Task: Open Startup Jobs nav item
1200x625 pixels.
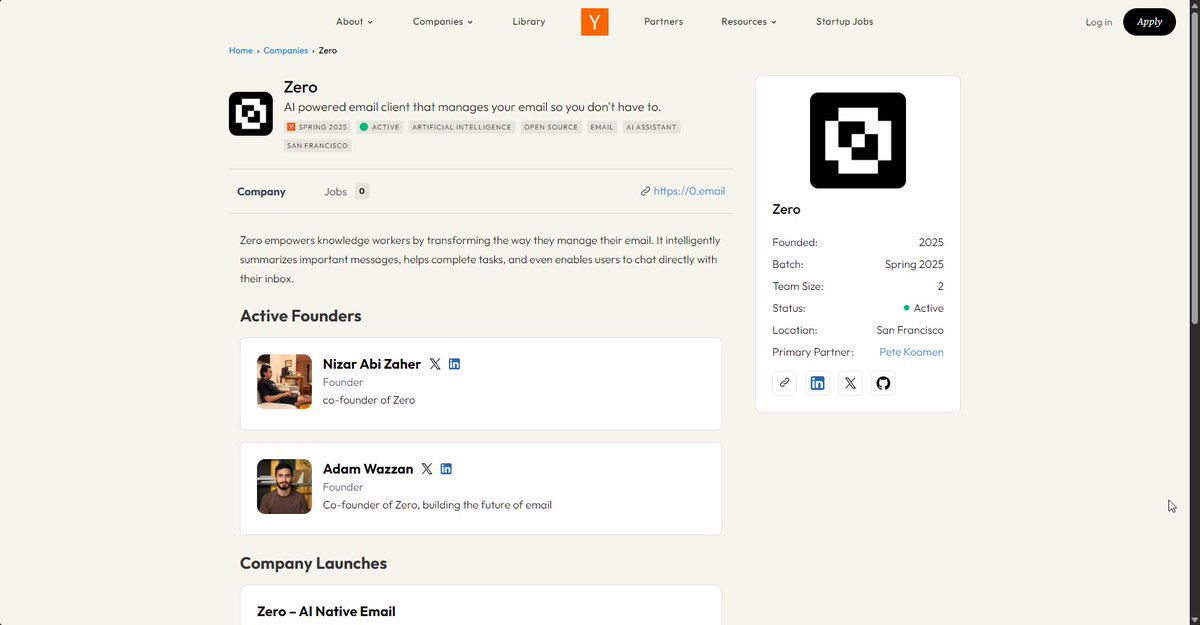Action: coord(844,22)
